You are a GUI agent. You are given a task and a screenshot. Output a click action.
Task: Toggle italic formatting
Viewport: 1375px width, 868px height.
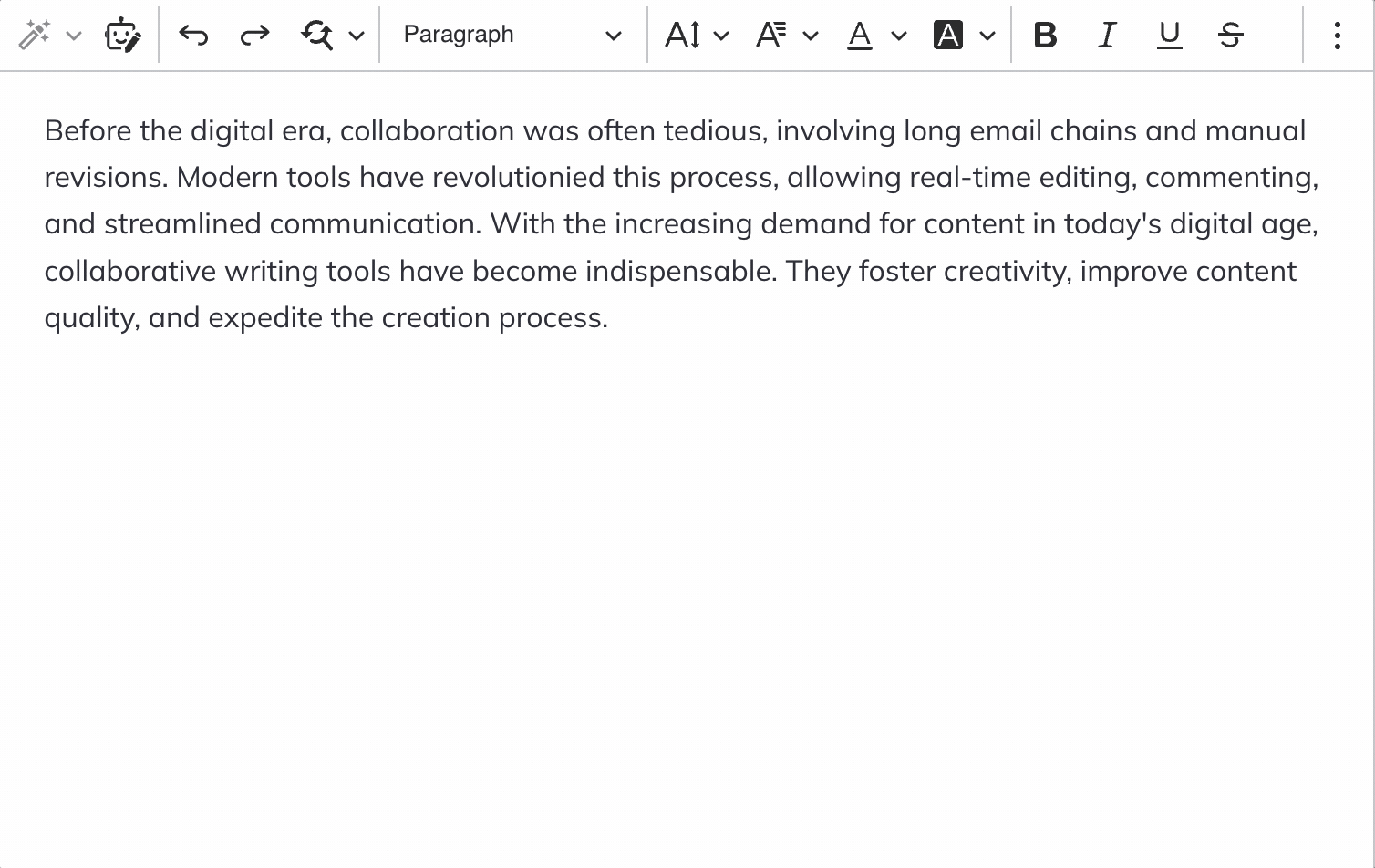click(x=1107, y=35)
